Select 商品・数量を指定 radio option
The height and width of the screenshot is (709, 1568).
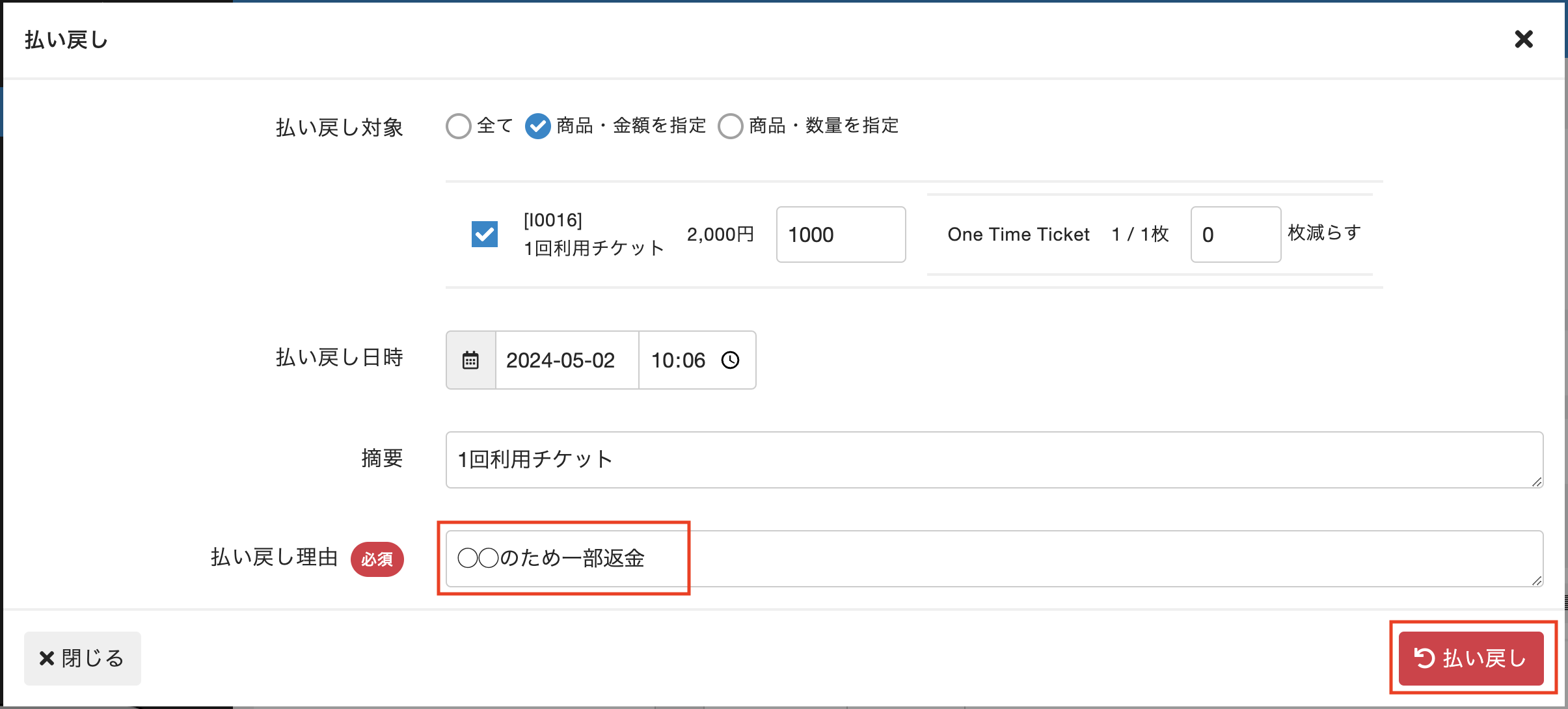click(x=731, y=126)
